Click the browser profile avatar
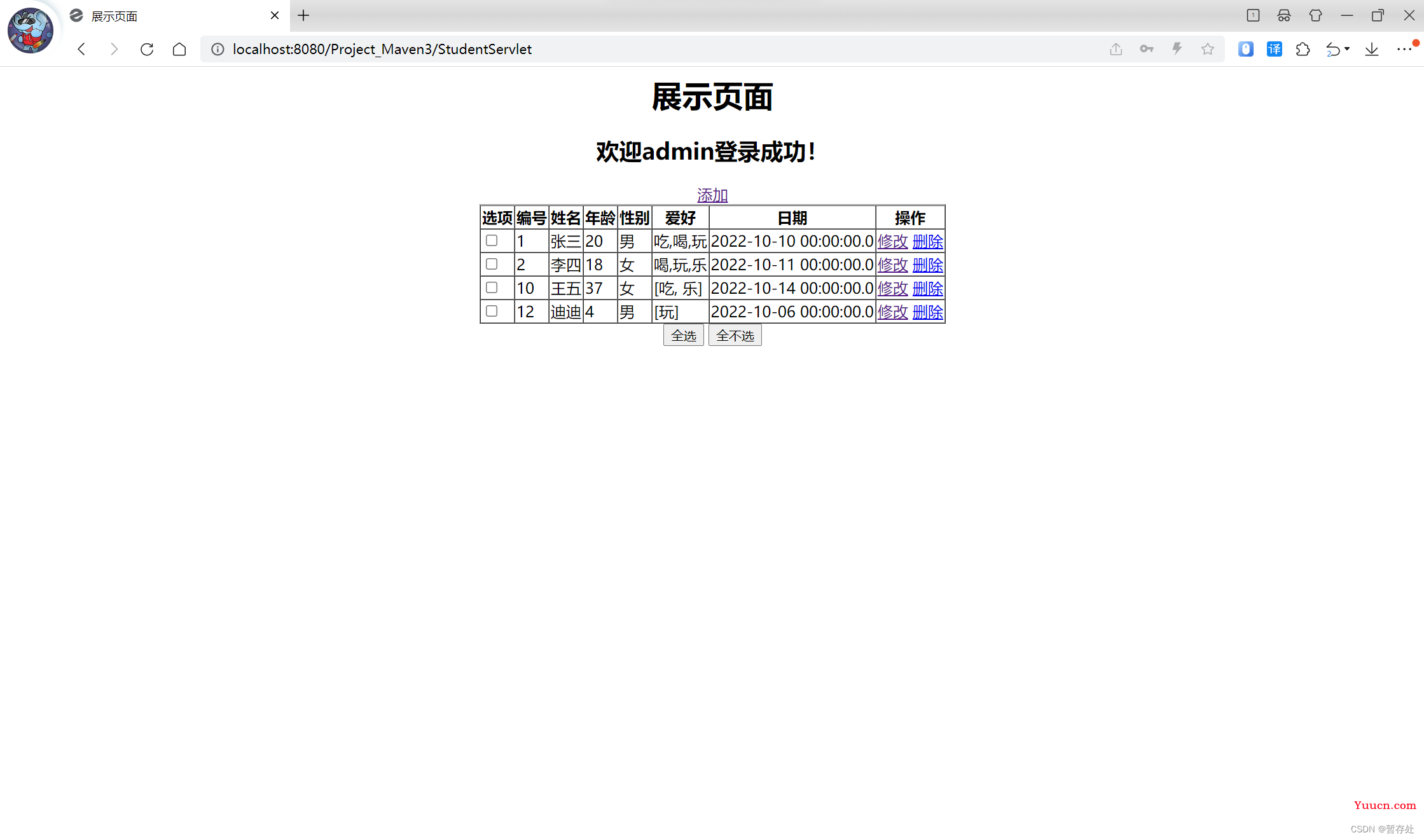Image resolution: width=1424 pixels, height=840 pixels. tap(30, 30)
